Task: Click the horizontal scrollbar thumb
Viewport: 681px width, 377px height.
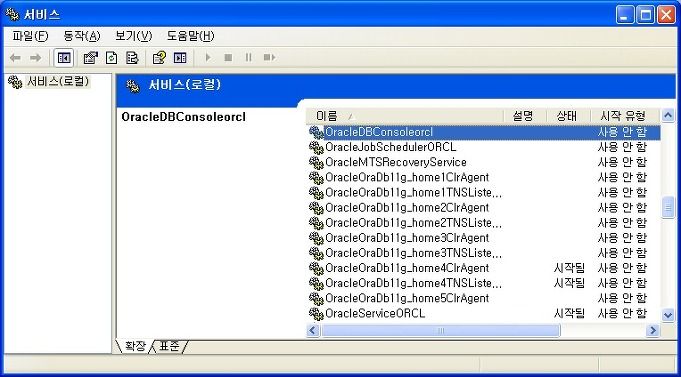Action: [440, 331]
